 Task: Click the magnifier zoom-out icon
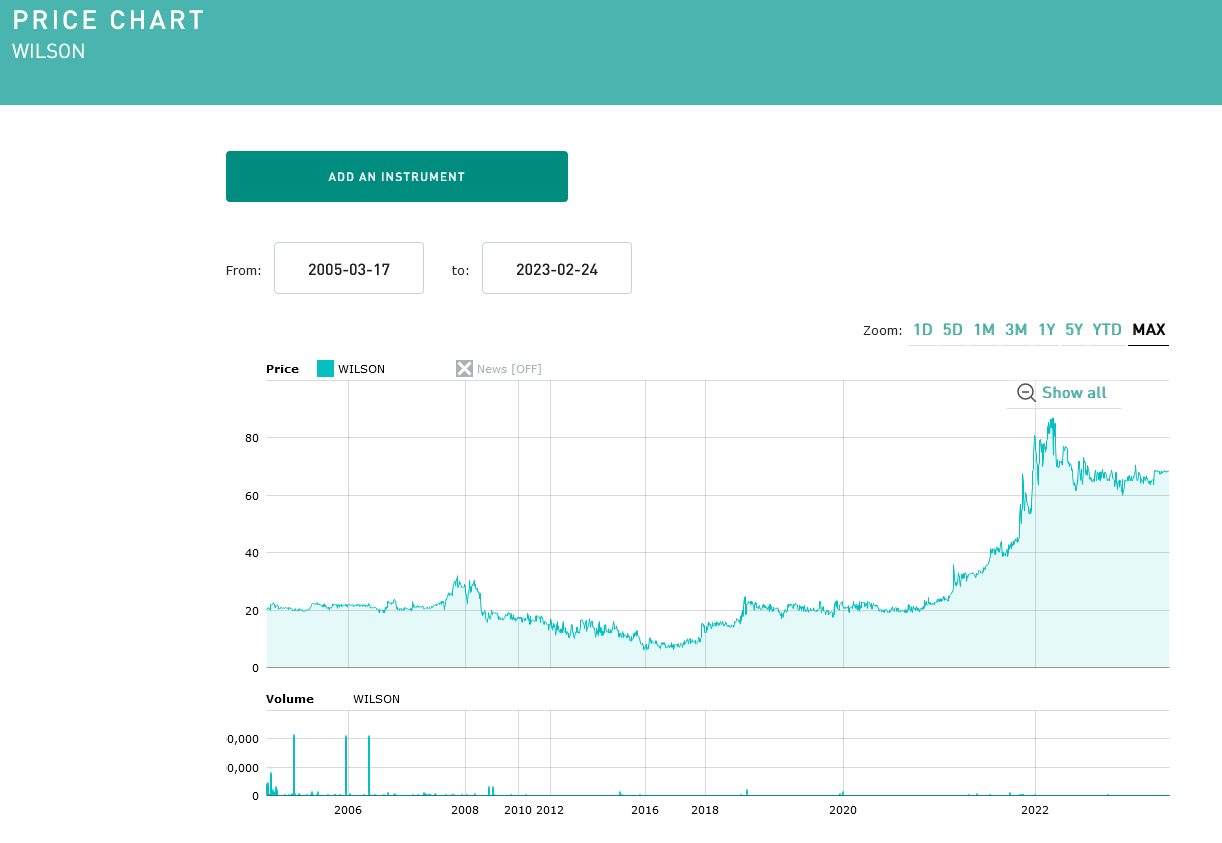(1026, 393)
